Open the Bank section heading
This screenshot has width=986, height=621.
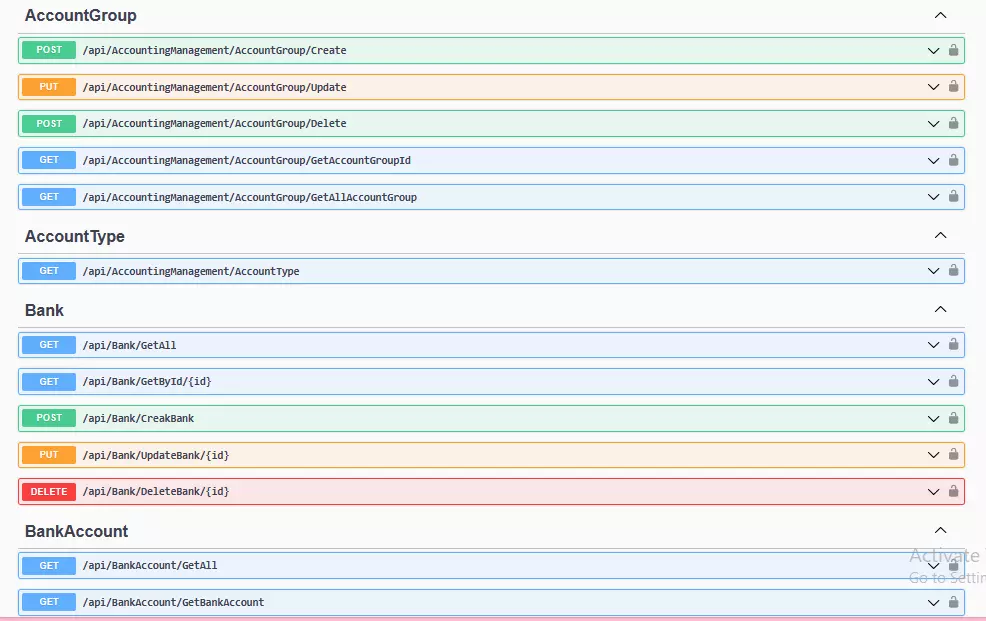click(44, 310)
